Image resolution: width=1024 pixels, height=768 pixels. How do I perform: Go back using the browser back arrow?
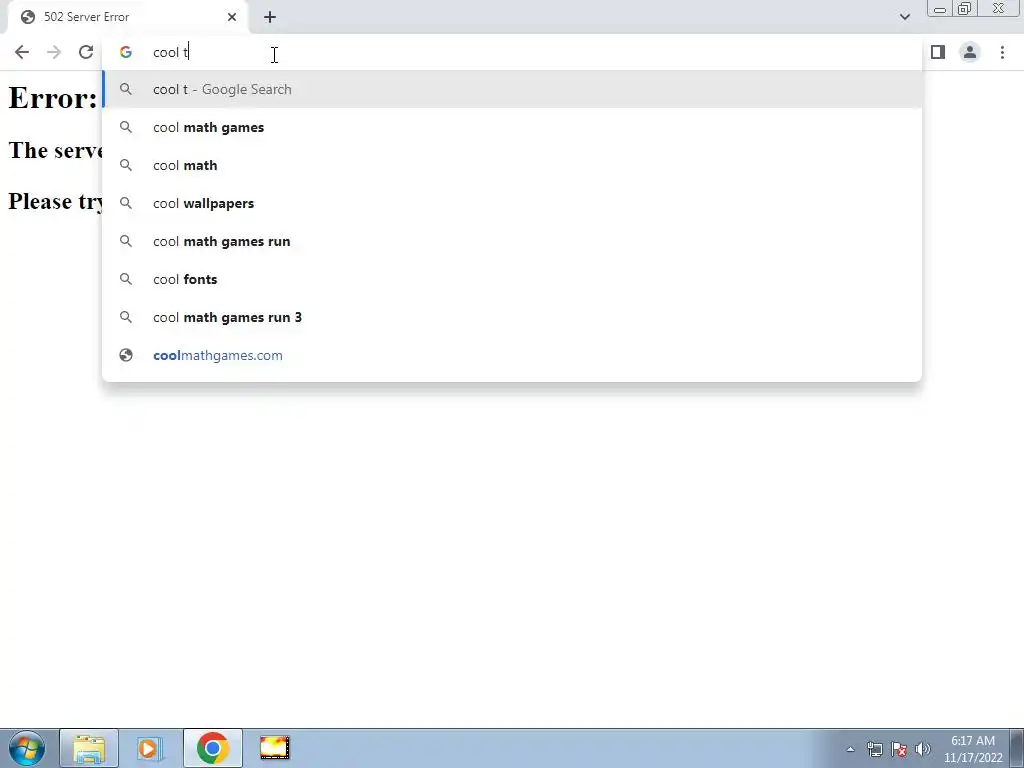click(22, 52)
